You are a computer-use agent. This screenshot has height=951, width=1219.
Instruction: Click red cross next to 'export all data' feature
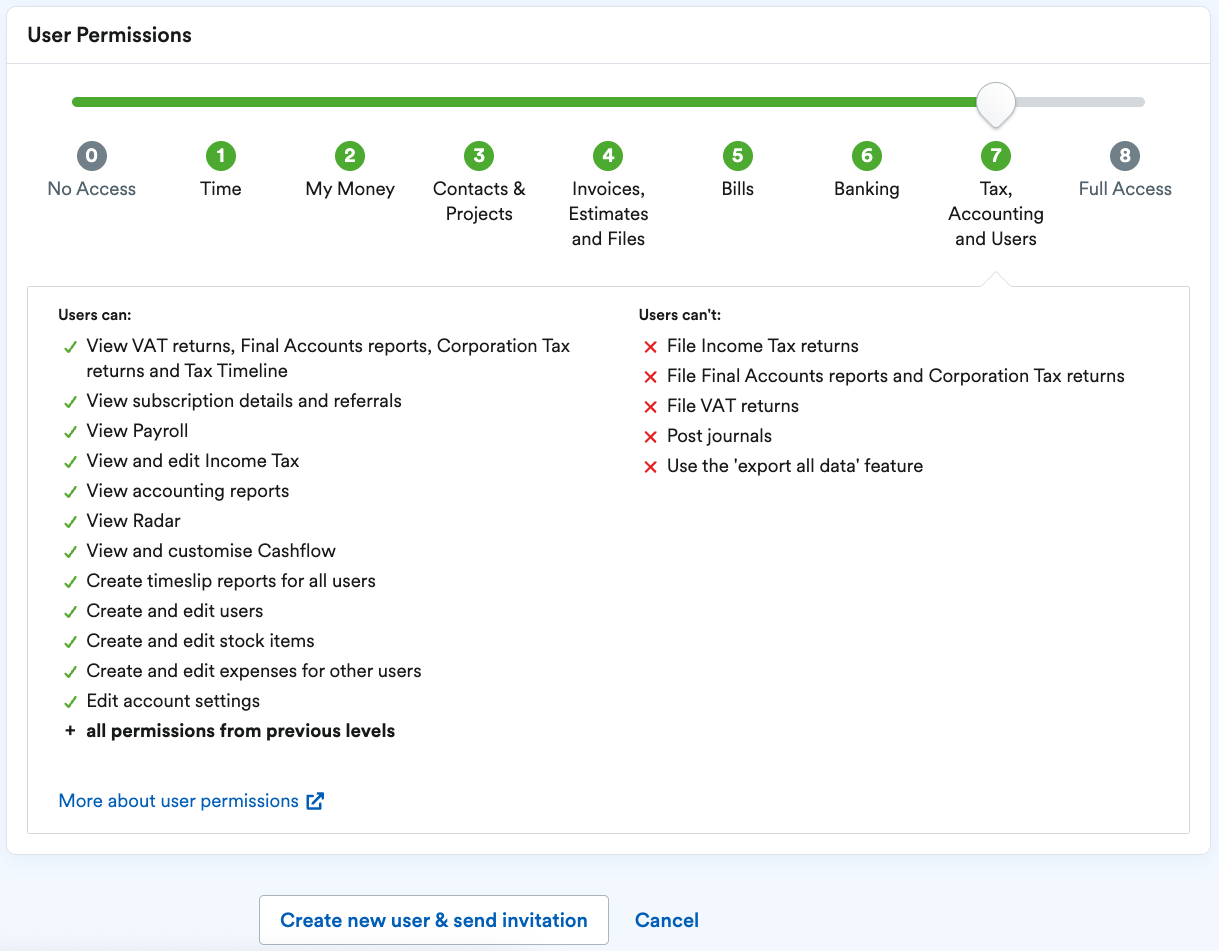[x=650, y=467]
